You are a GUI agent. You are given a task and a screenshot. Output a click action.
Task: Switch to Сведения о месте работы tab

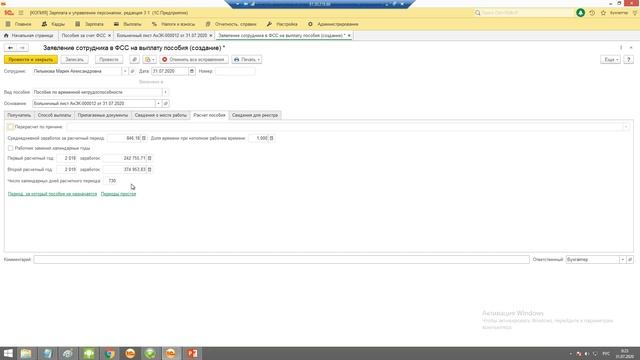pos(161,115)
